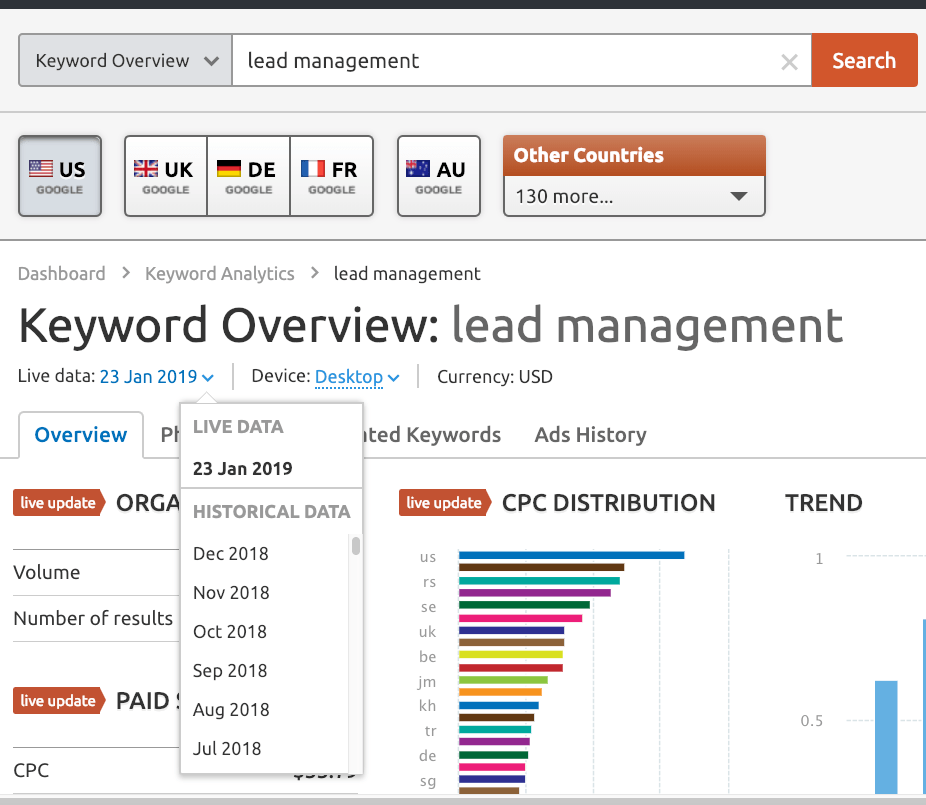Open the Device Desktop dropdown
This screenshot has width=926, height=805.
[357, 377]
